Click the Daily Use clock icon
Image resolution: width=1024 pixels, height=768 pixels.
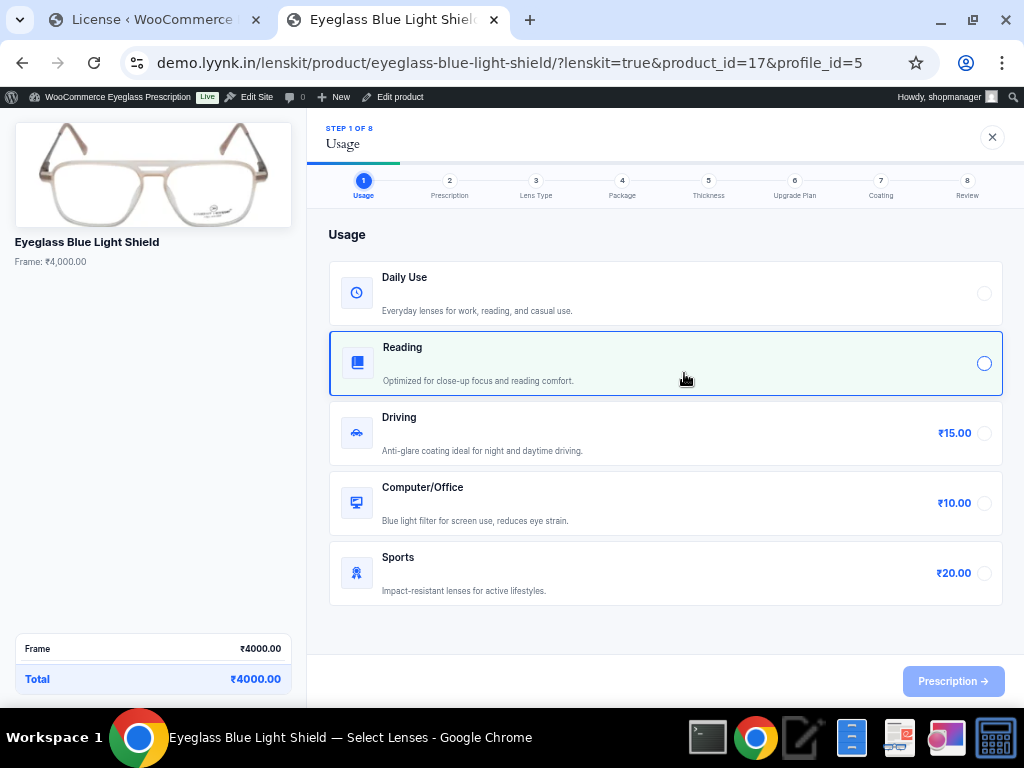[357, 293]
